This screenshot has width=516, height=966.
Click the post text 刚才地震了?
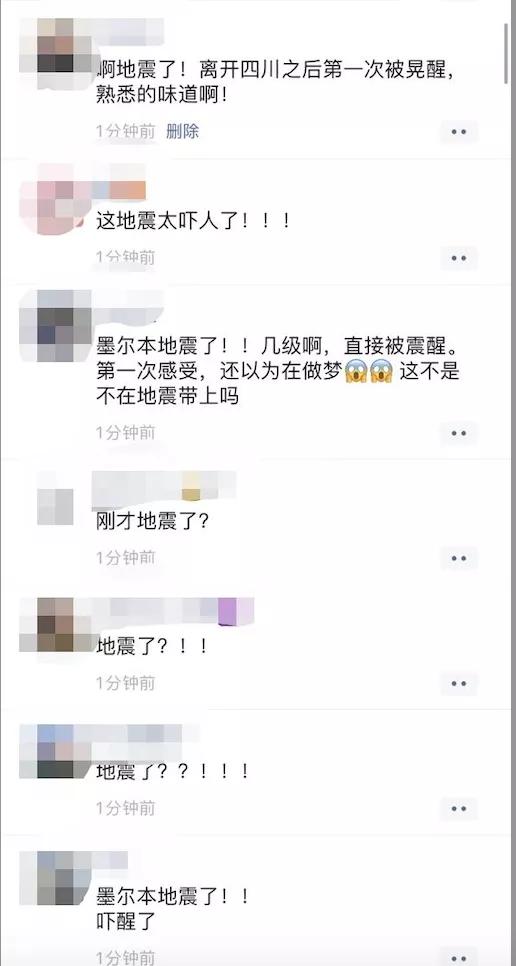click(x=153, y=522)
